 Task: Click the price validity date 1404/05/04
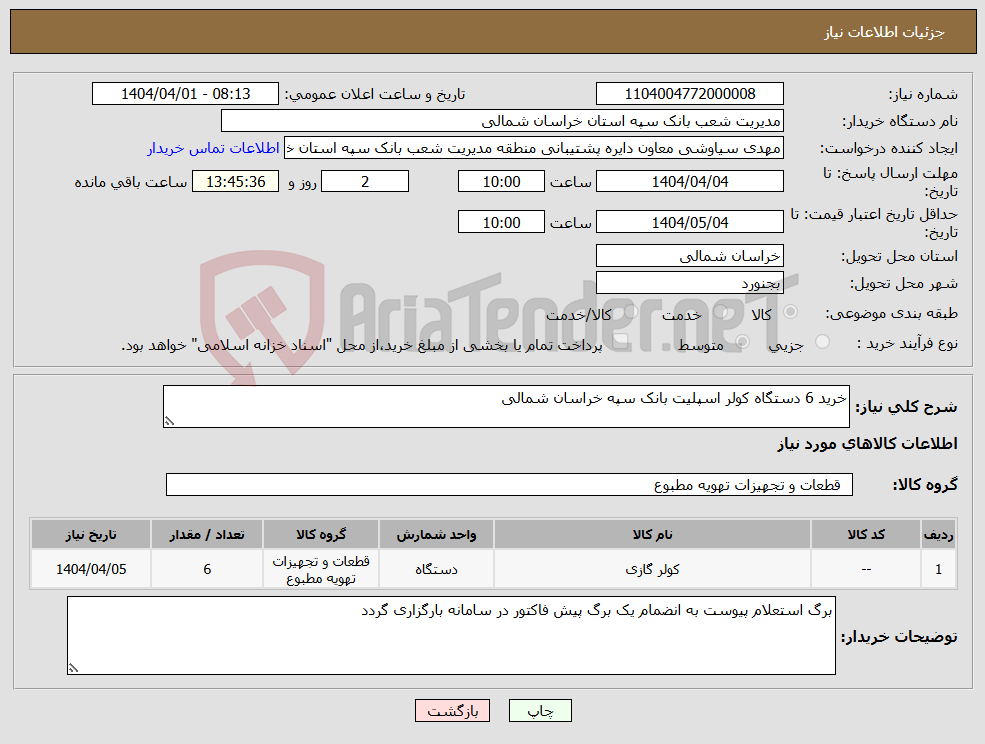click(x=690, y=222)
